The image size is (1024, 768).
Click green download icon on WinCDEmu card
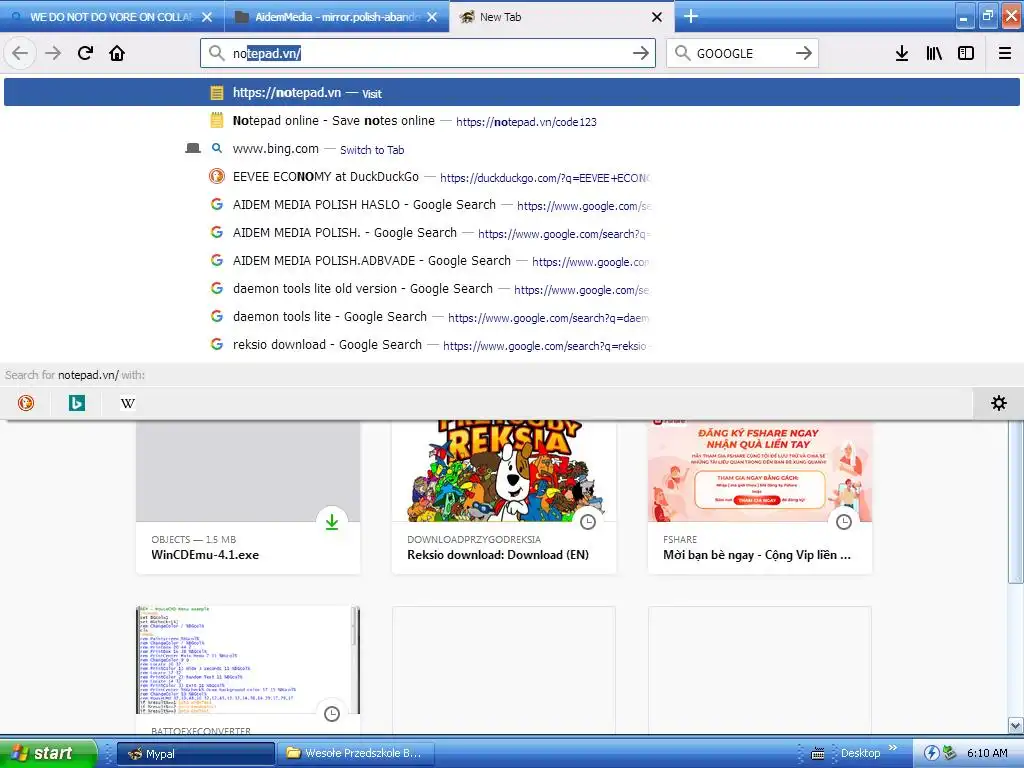click(332, 522)
